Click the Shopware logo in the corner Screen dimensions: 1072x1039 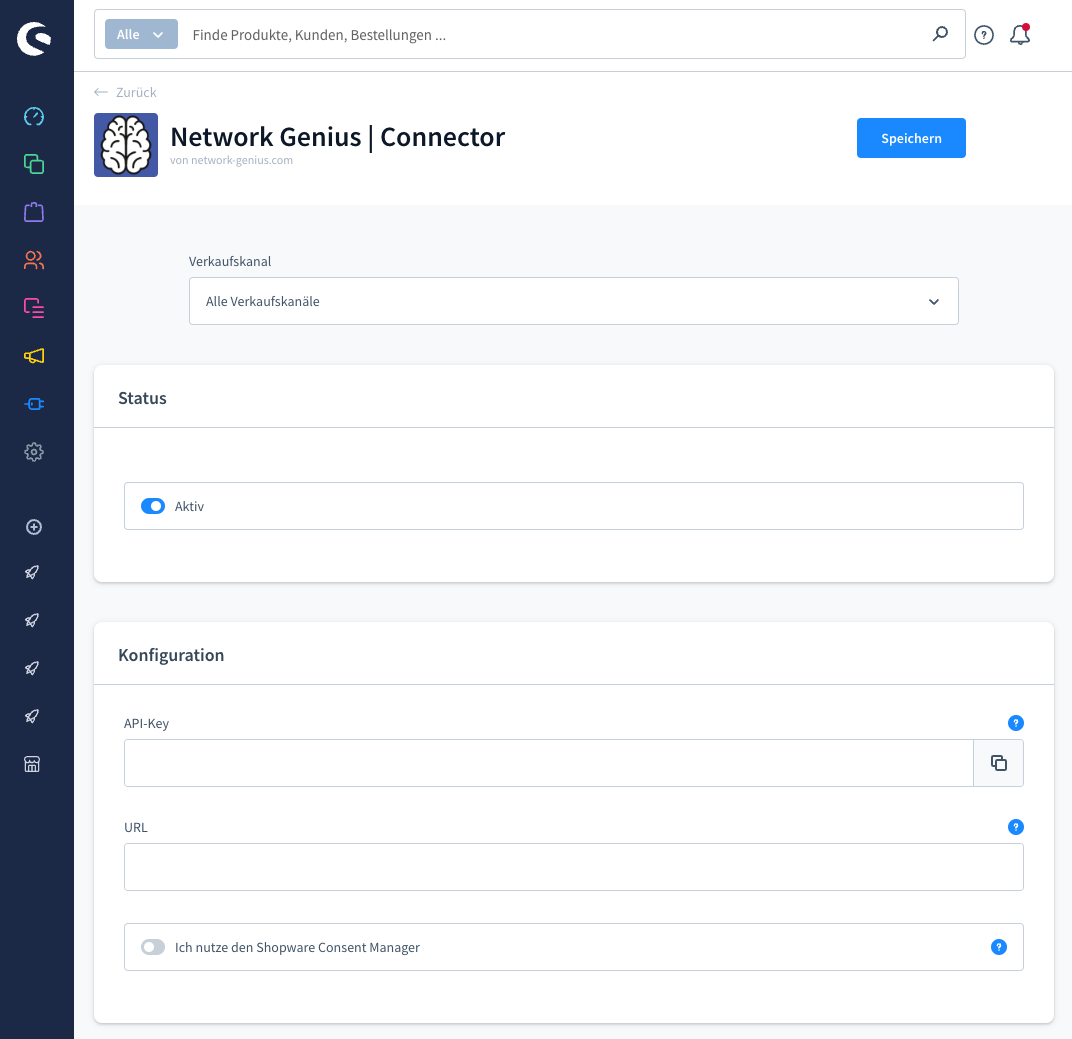coord(33,38)
